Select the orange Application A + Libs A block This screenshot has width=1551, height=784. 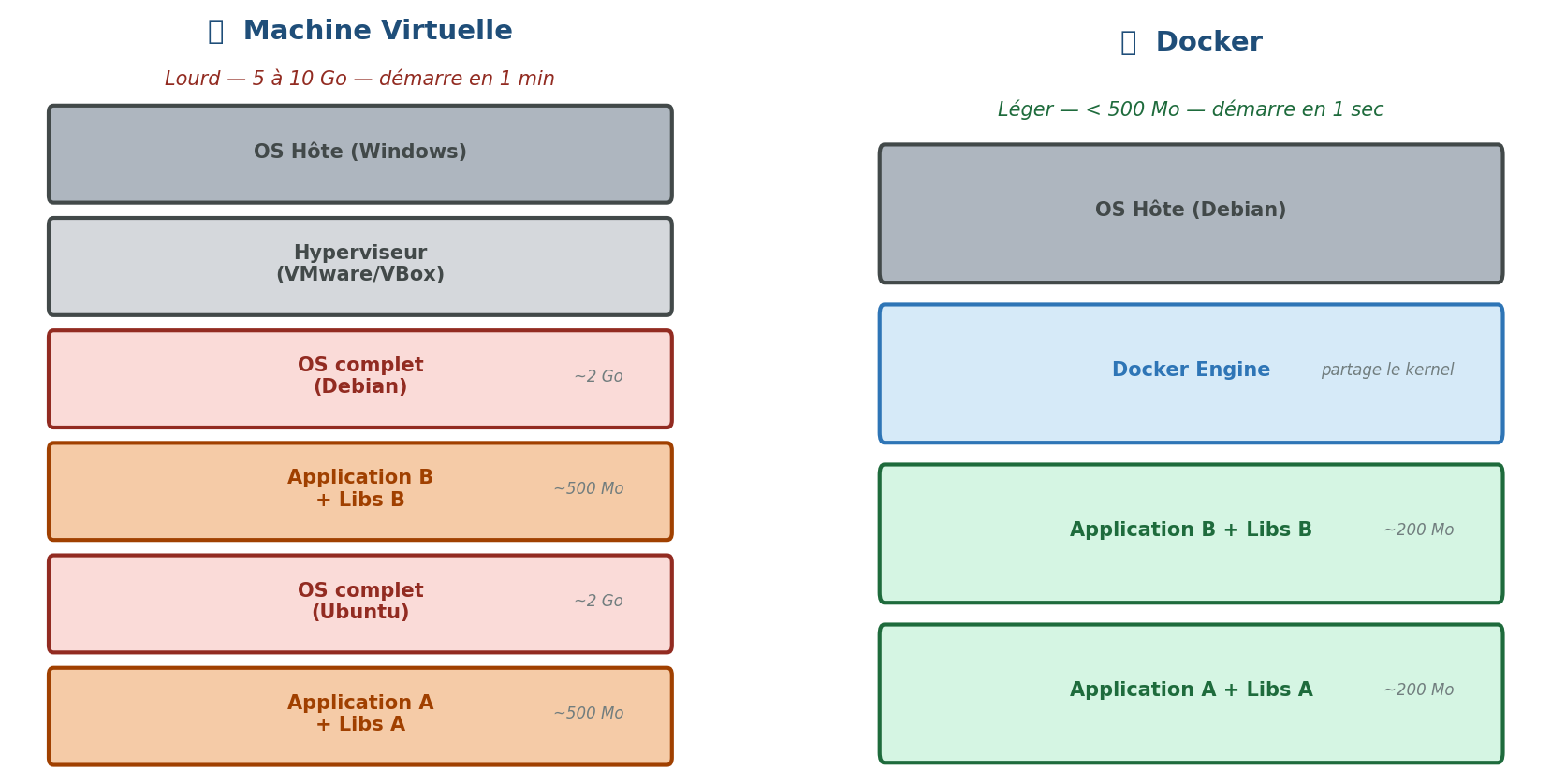360,716
